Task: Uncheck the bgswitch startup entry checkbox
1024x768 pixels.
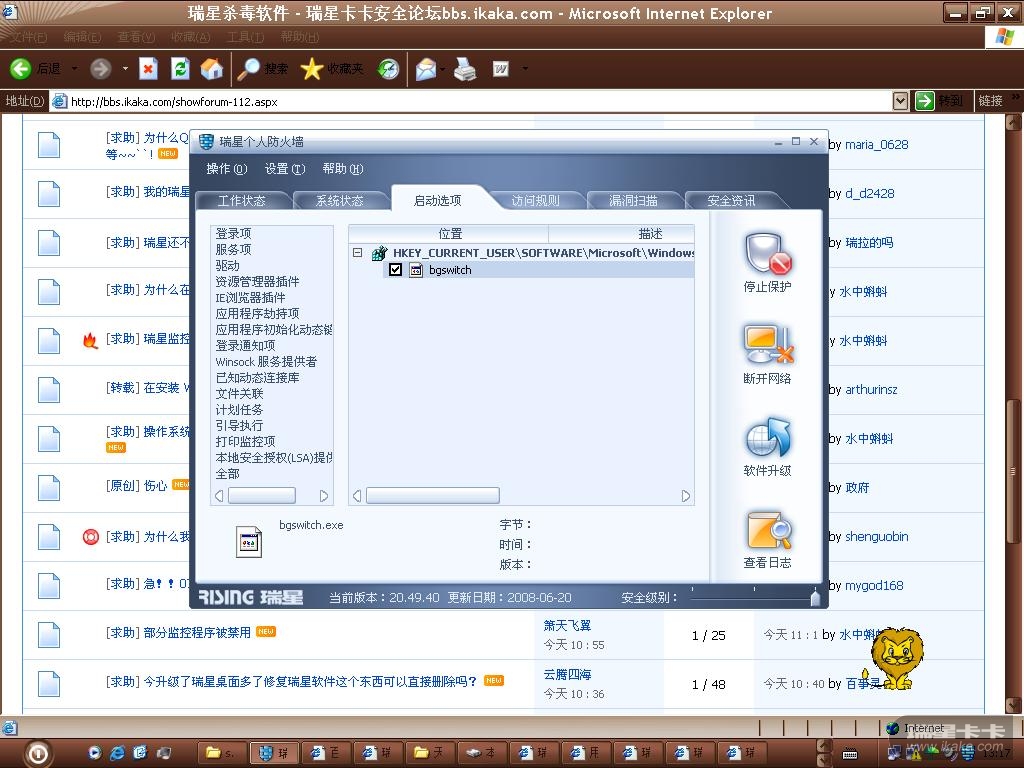Action: (x=395, y=269)
